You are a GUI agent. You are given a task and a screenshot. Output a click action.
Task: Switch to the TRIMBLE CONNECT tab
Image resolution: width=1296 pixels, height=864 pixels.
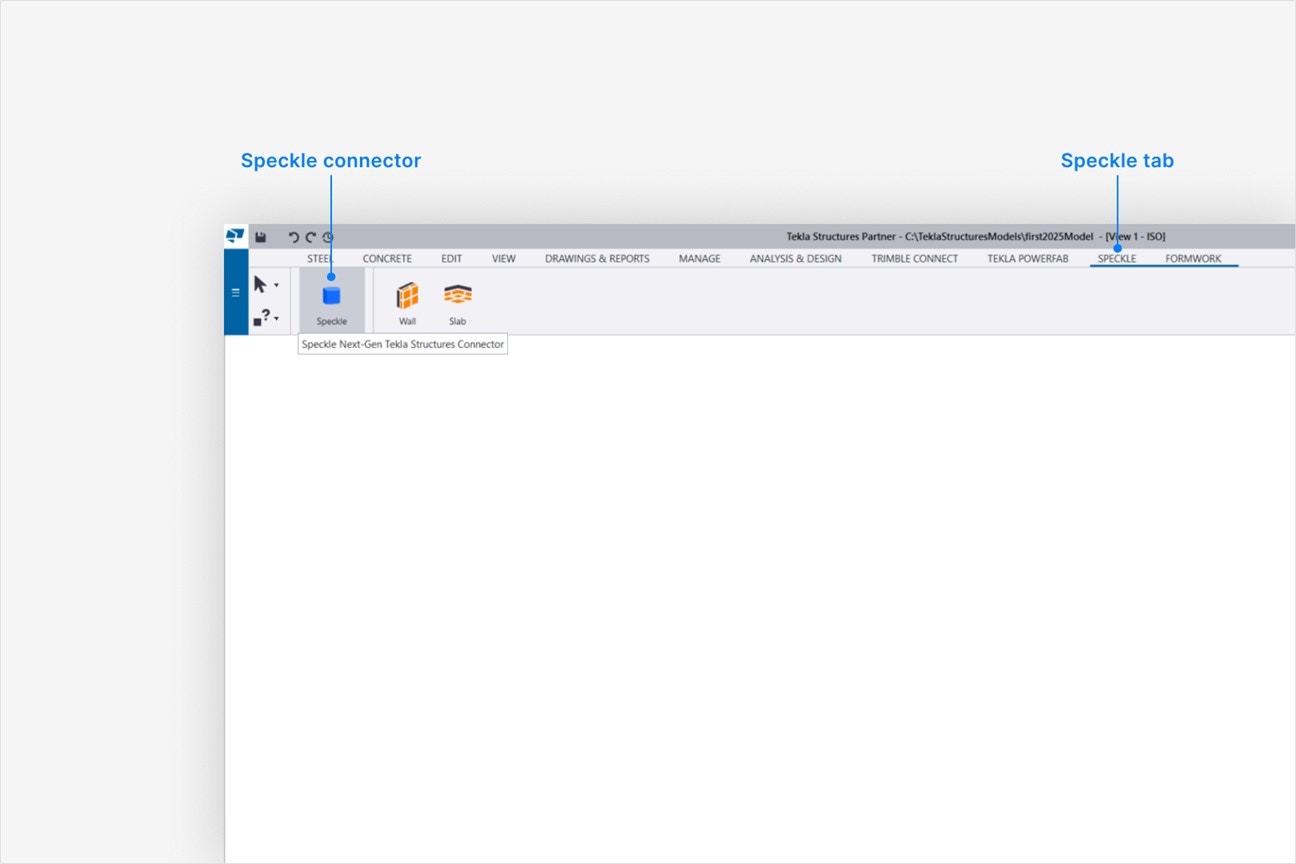(x=914, y=258)
